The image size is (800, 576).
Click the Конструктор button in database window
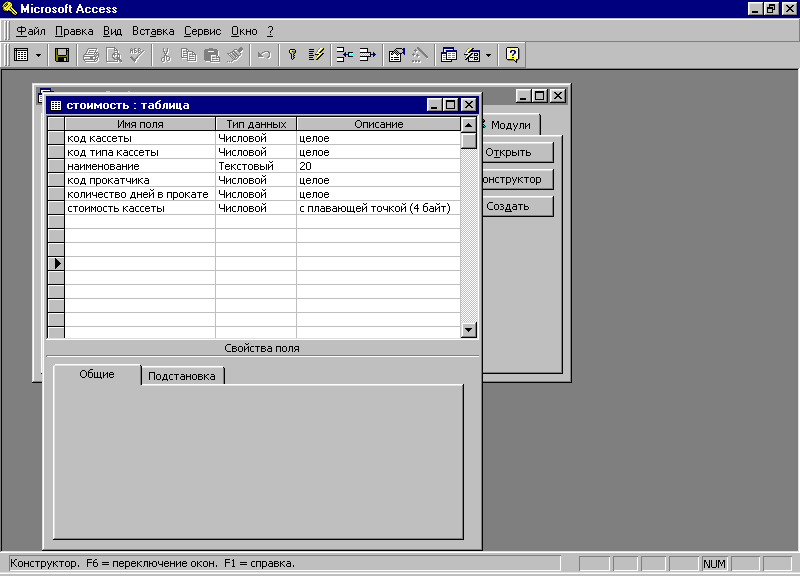(x=517, y=180)
